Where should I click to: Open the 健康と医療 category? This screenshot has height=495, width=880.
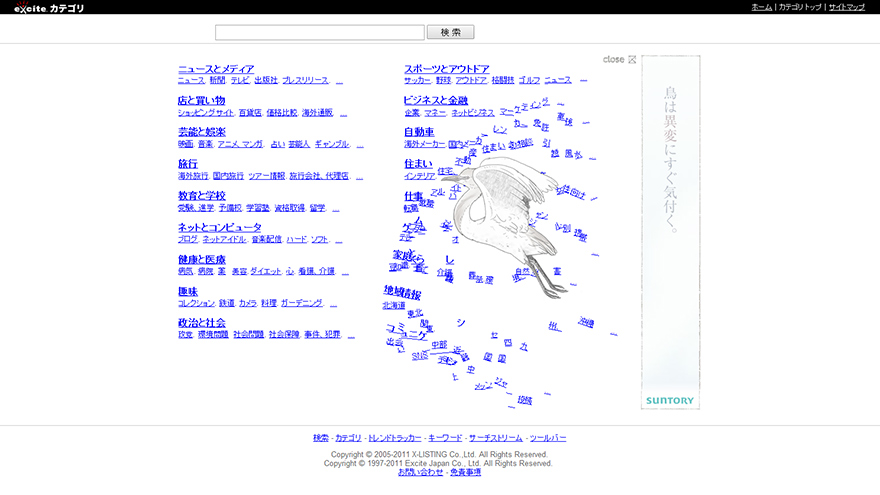coord(201,259)
